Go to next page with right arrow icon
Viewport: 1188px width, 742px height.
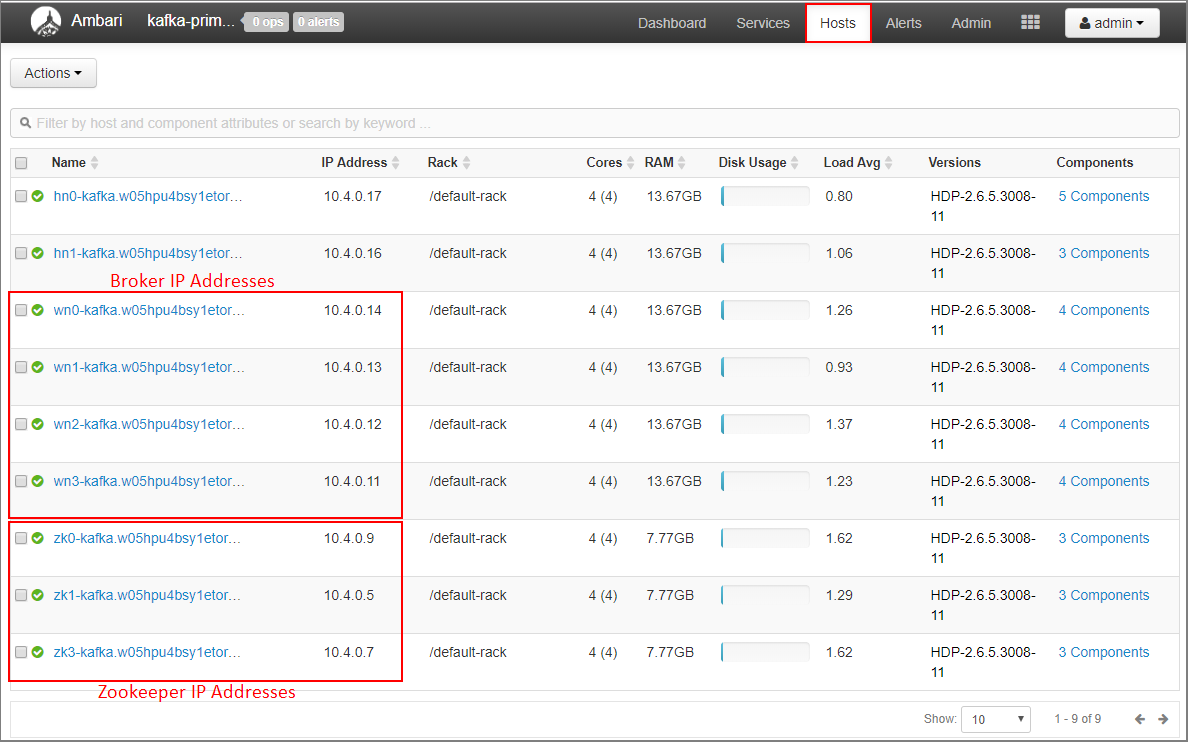pos(1163,718)
